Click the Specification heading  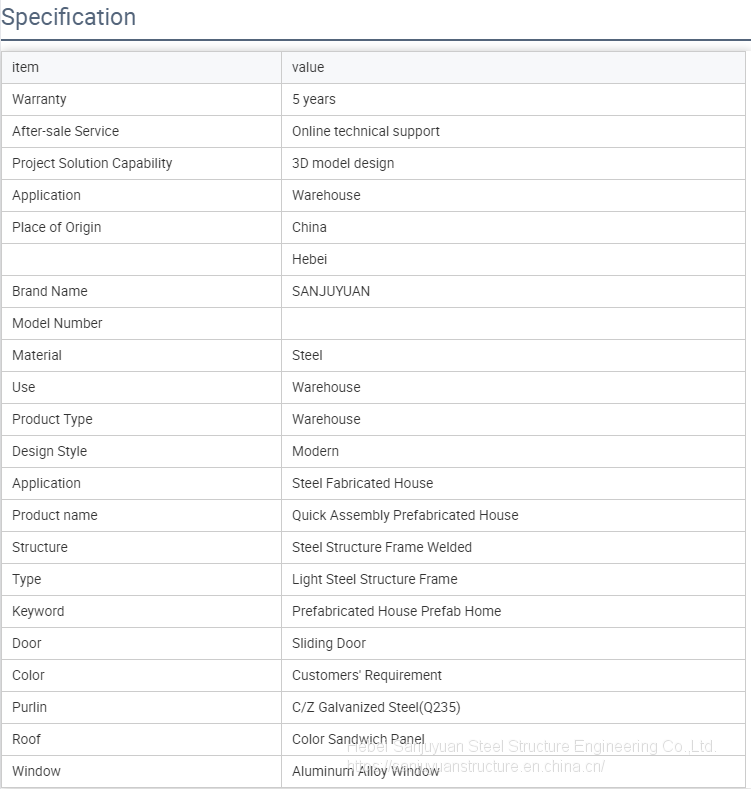69,18
